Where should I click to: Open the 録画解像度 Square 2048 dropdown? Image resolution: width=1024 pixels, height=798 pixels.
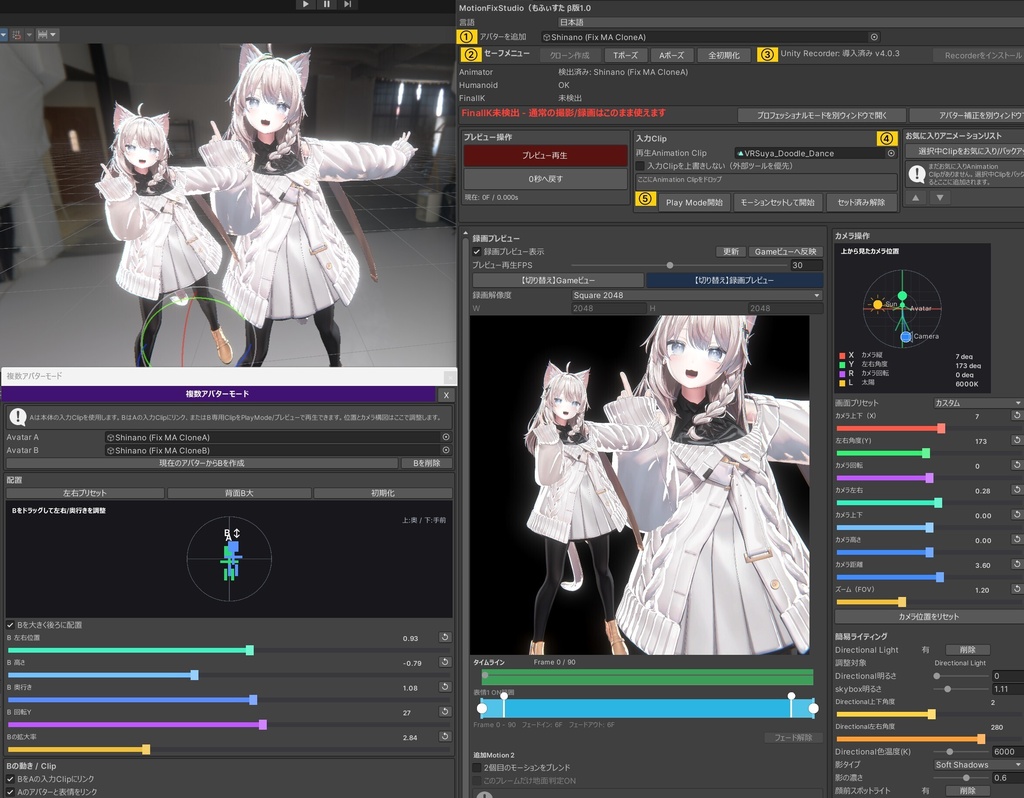pos(697,295)
